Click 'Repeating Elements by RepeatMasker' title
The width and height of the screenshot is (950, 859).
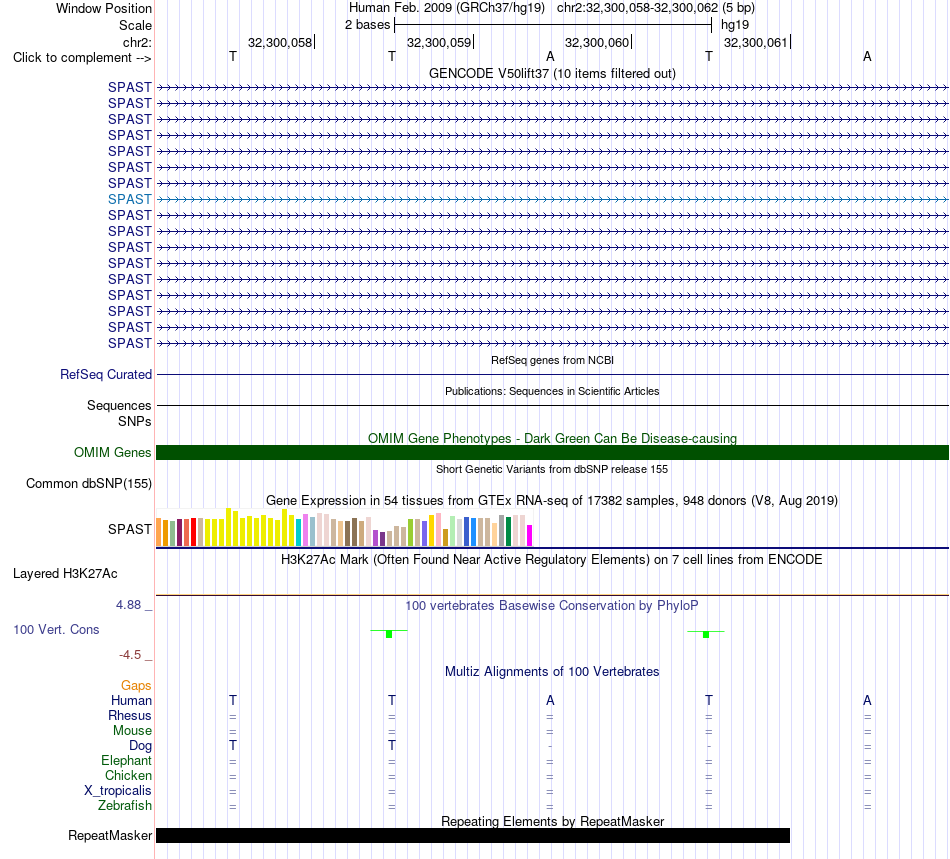coord(552,821)
